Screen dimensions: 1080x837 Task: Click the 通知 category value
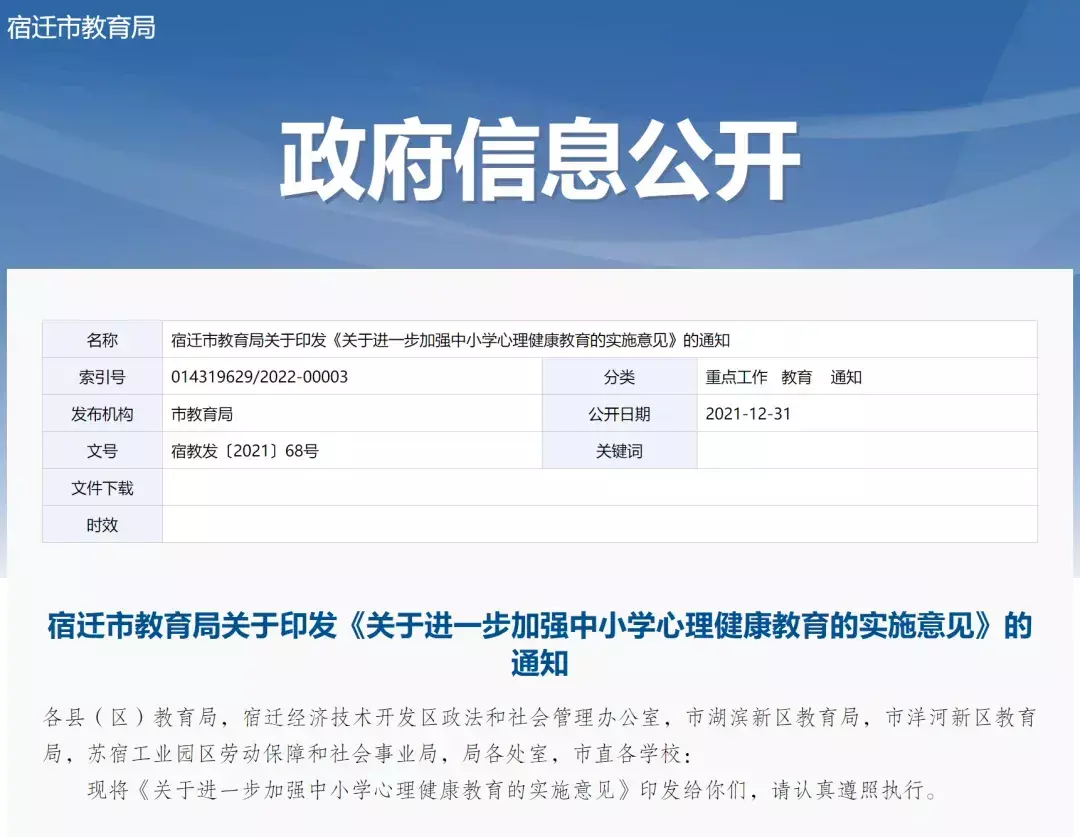846,377
